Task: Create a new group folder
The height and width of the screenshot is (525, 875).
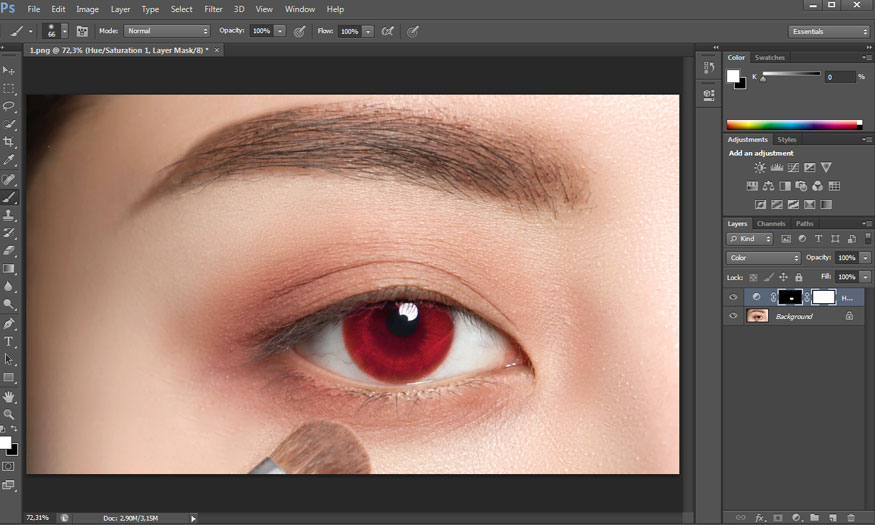Action: coord(814,518)
